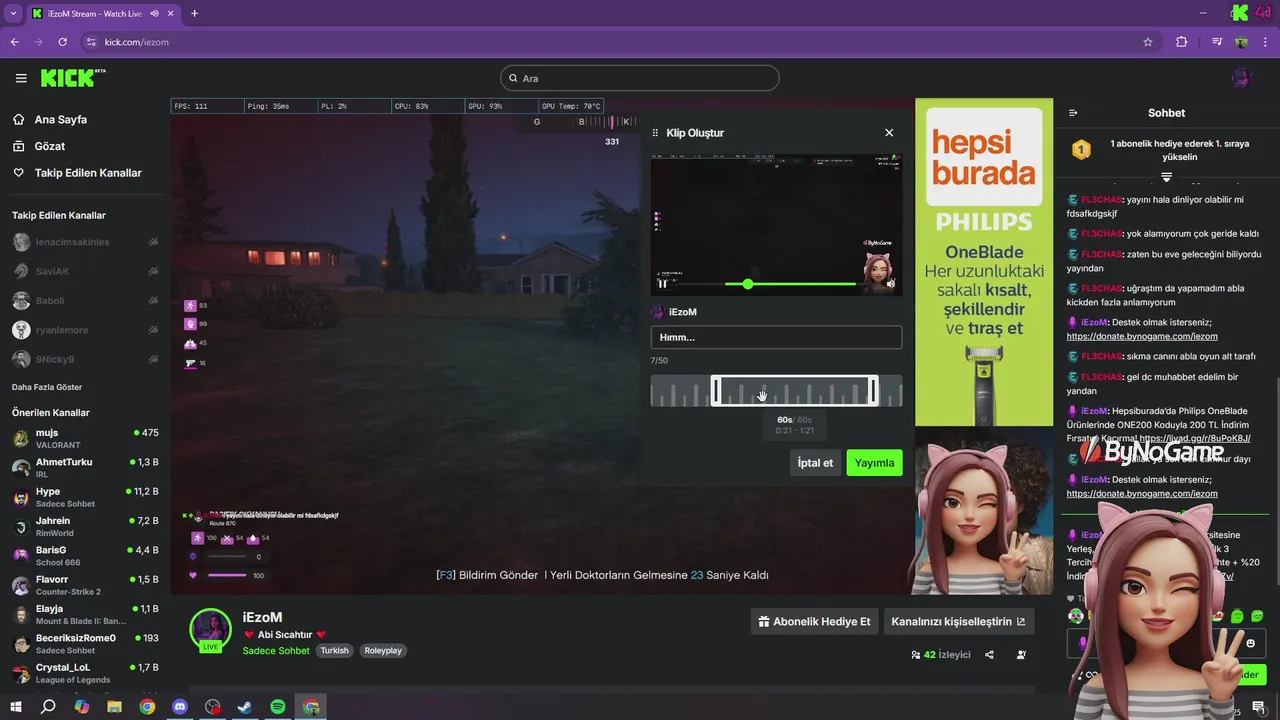1280x720 pixels.
Task: Click the clip preview progress knob
Action: click(747, 284)
